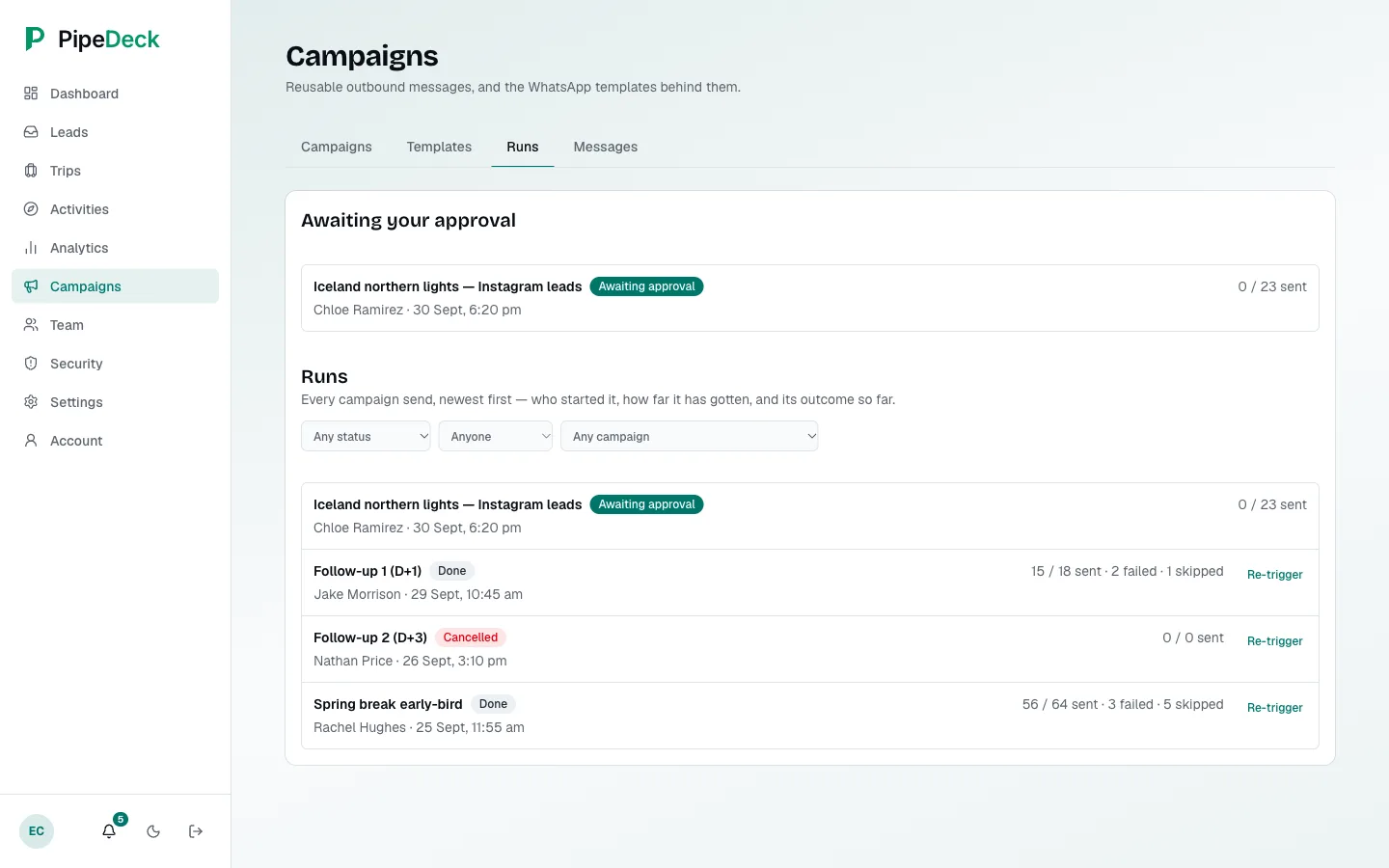Screen dimensions: 1389x868
Task: Re-trigger the Spring break early-bird run
Action: pyautogui.click(x=1275, y=708)
